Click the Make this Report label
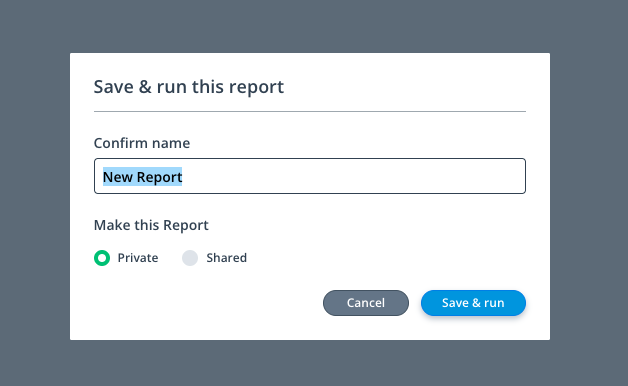628x386 pixels. (x=151, y=225)
